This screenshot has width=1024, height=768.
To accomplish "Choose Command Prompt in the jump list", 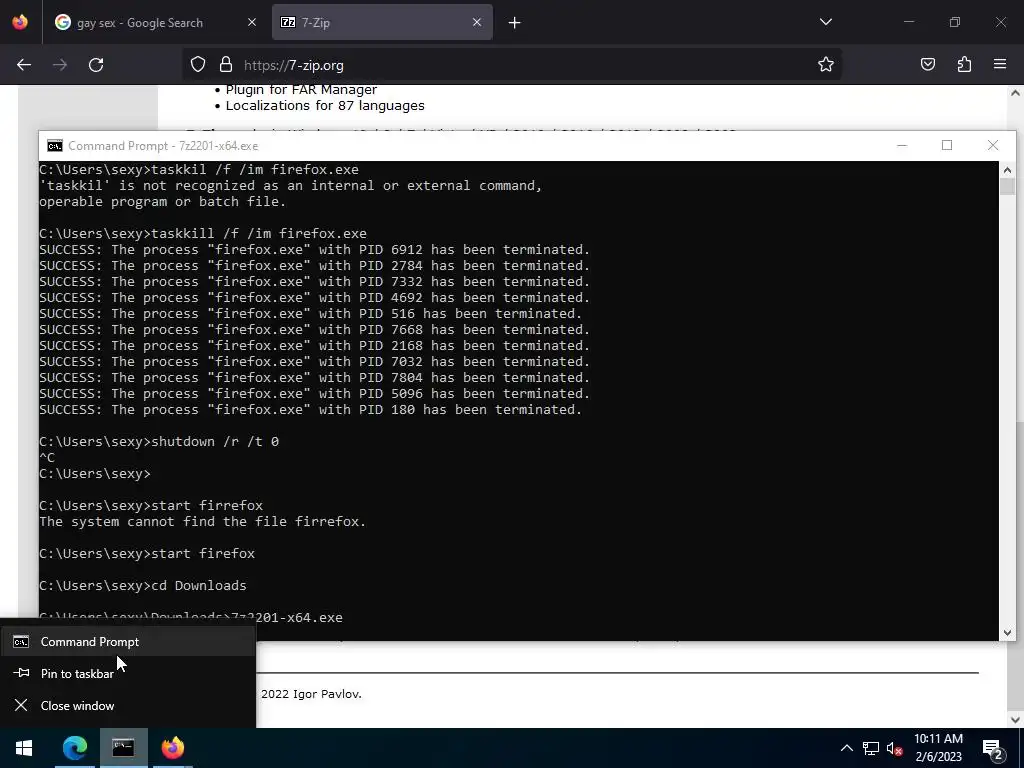I will point(128,642).
